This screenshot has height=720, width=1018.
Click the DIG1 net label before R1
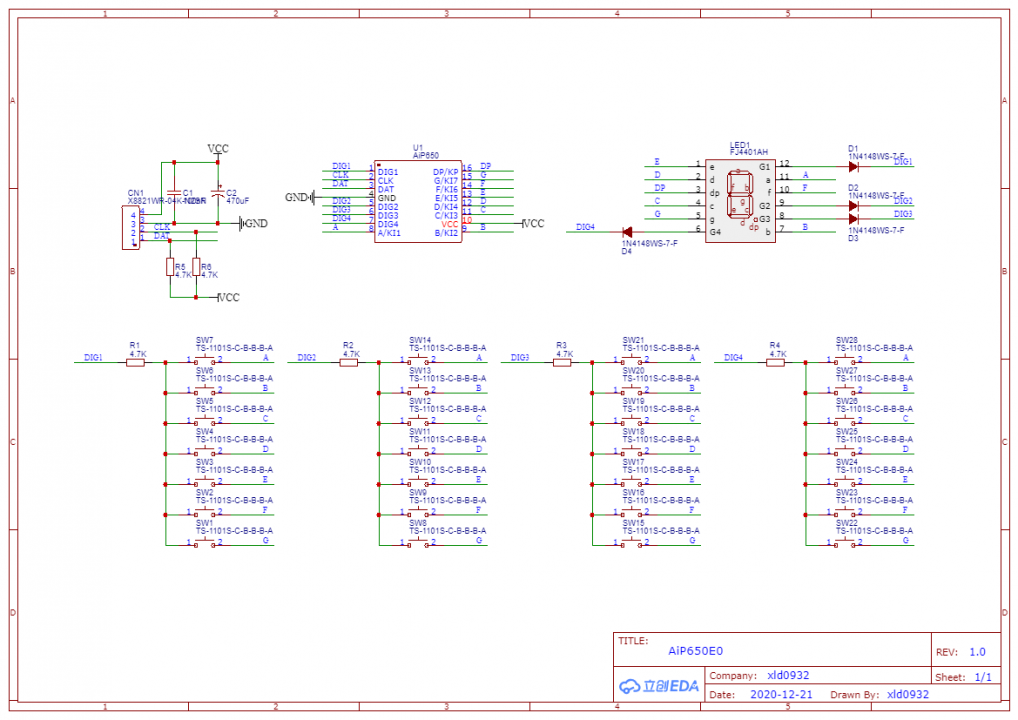93,358
